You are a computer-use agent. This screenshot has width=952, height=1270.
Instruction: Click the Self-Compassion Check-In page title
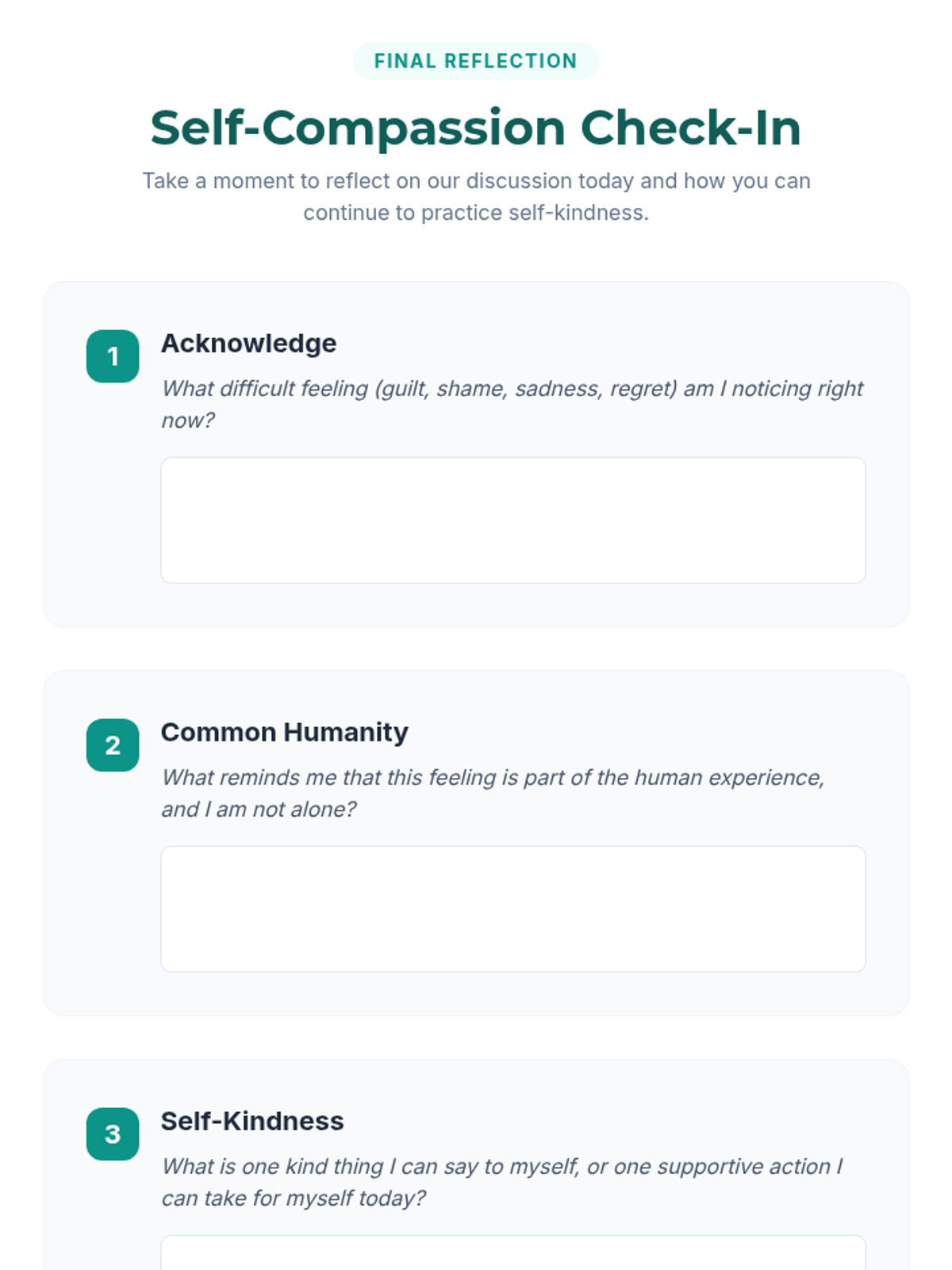(x=475, y=128)
